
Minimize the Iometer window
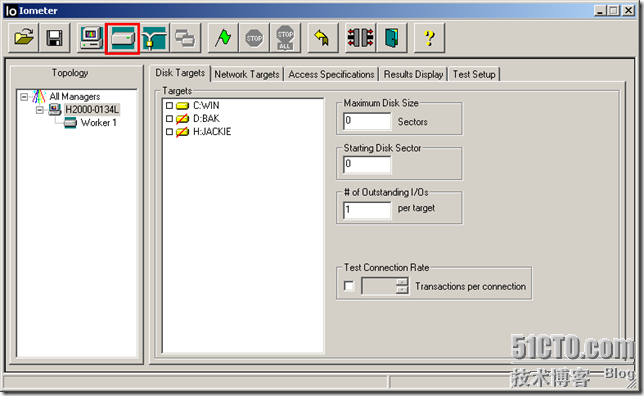tap(600, 11)
